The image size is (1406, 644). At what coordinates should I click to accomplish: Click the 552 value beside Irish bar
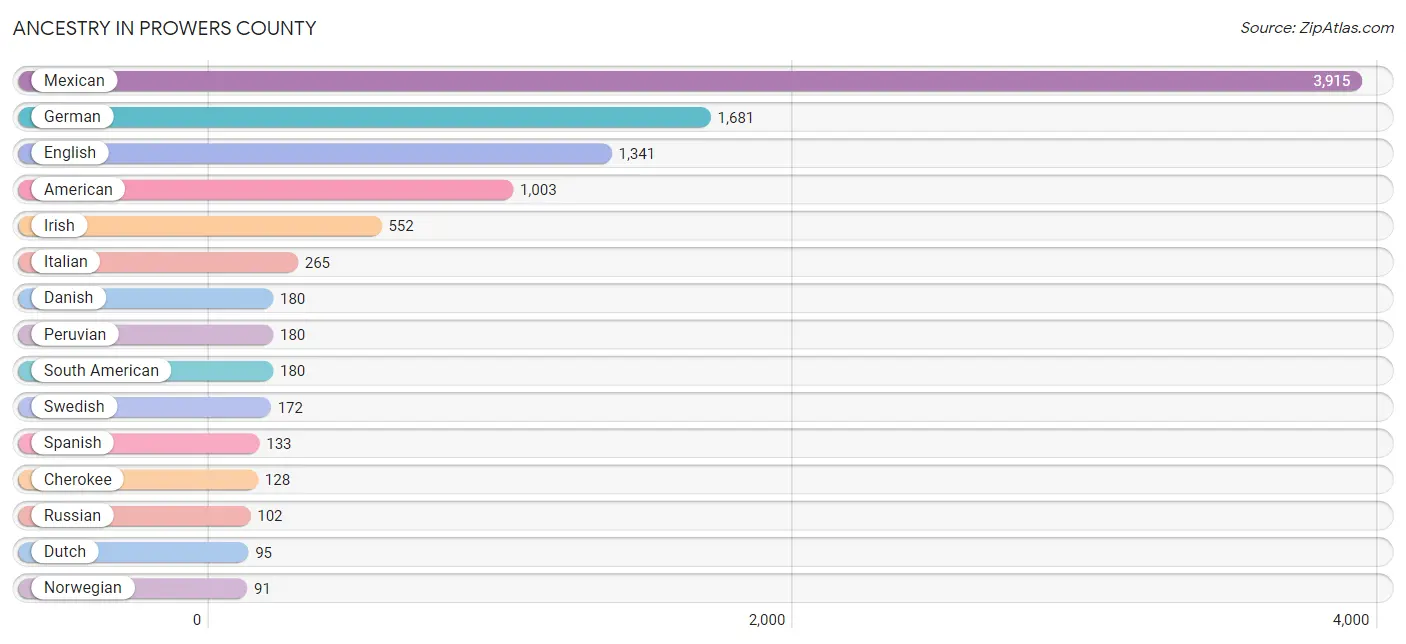coord(401,226)
